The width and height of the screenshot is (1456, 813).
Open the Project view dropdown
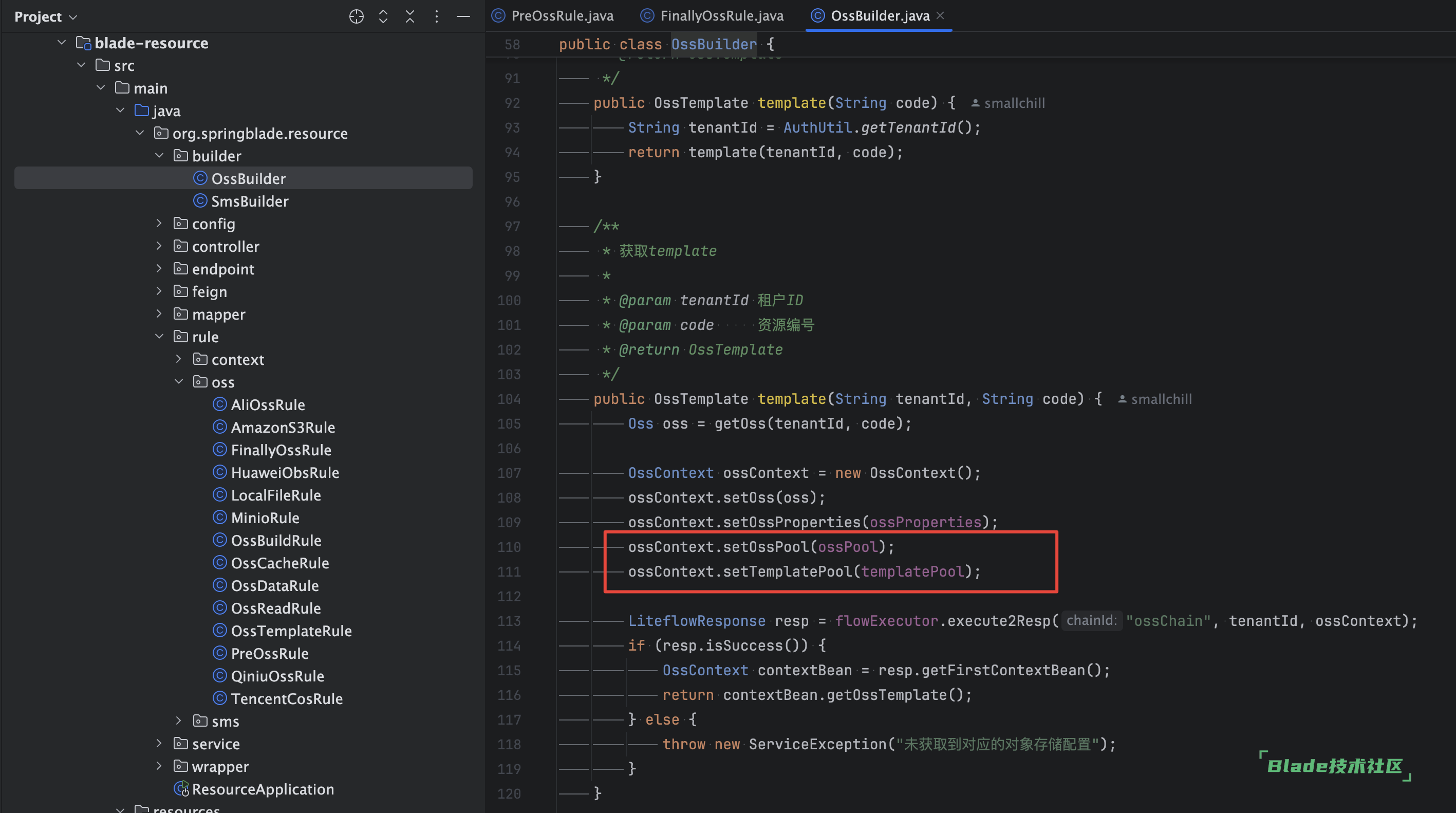46,17
